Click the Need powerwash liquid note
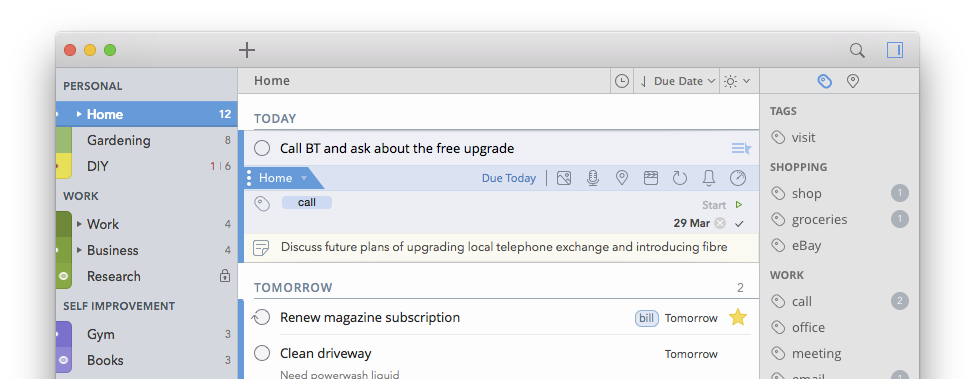Image resolution: width=975 pixels, height=379 pixels. click(x=340, y=375)
